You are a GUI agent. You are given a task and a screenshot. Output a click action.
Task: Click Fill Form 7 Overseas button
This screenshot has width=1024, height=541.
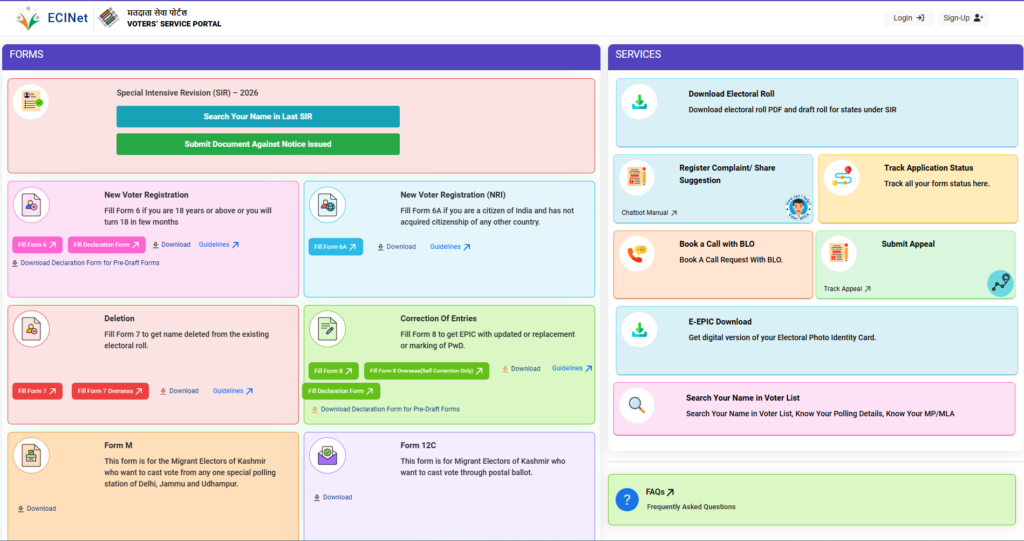pyautogui.click(x=110, y=391)
